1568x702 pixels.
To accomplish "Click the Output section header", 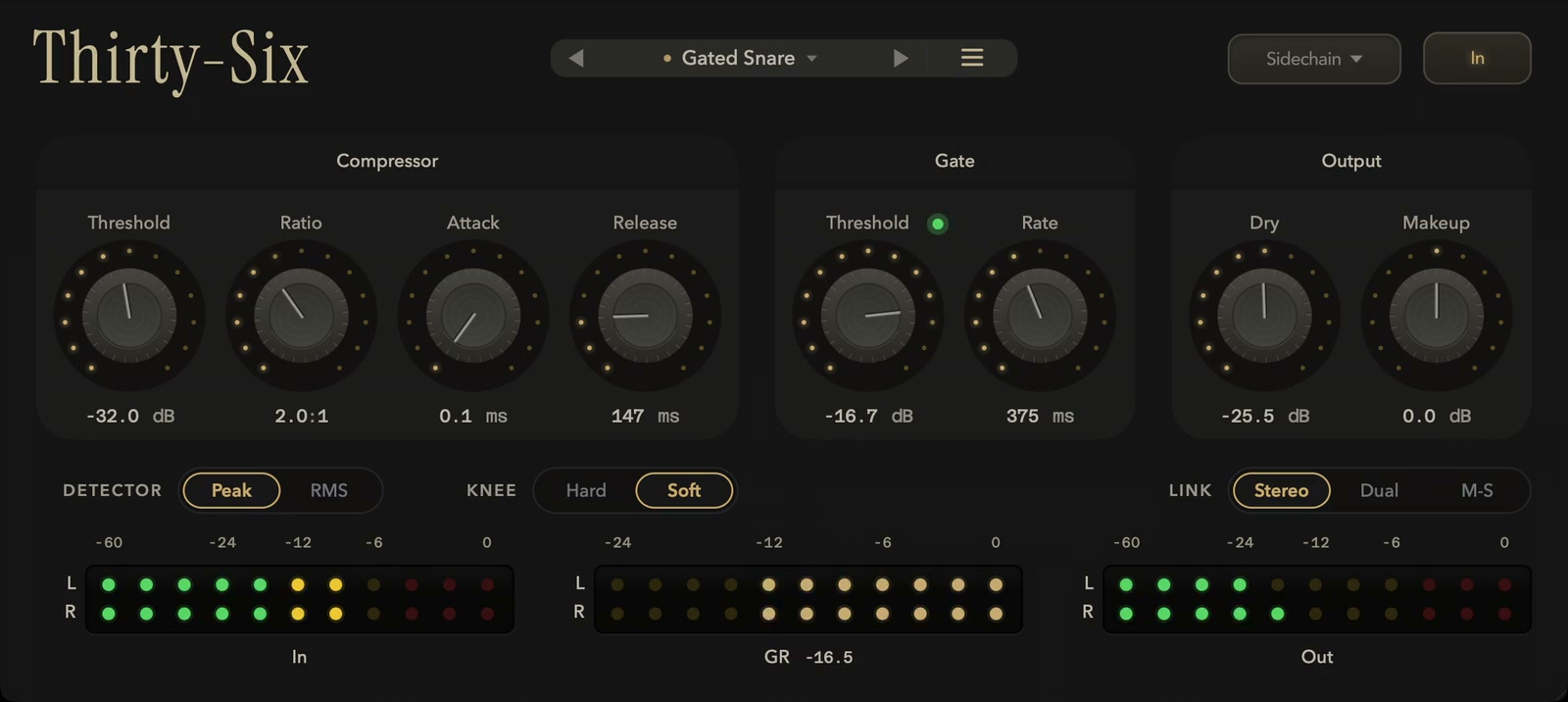I will click(x=1351, y=161).
